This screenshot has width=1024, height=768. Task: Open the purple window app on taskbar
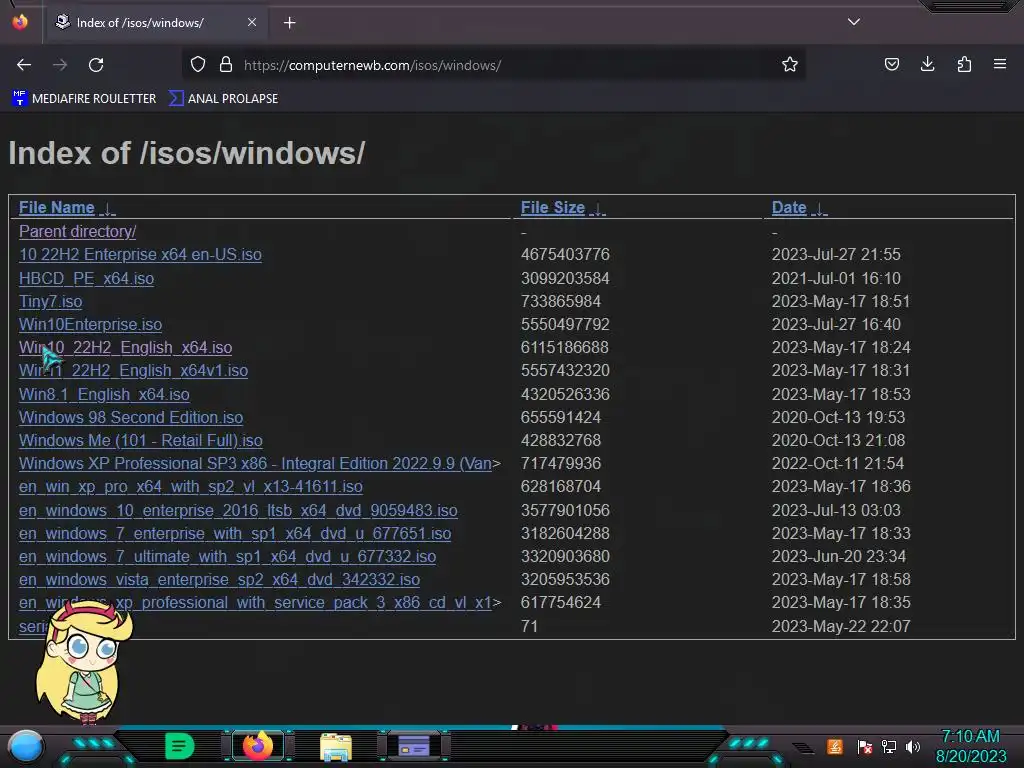pyautogui.click(x=413, y=746)
